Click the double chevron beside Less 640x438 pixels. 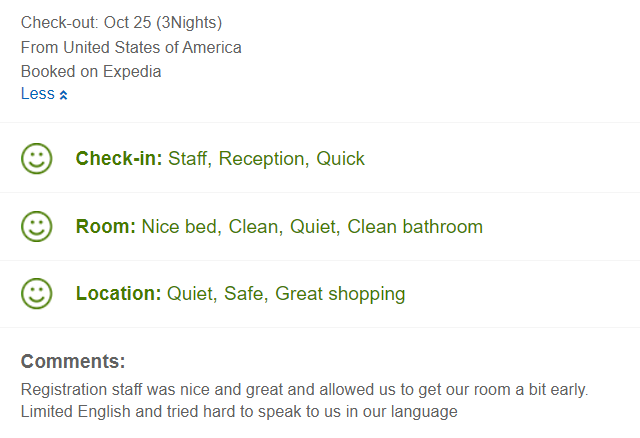(63, 95)
